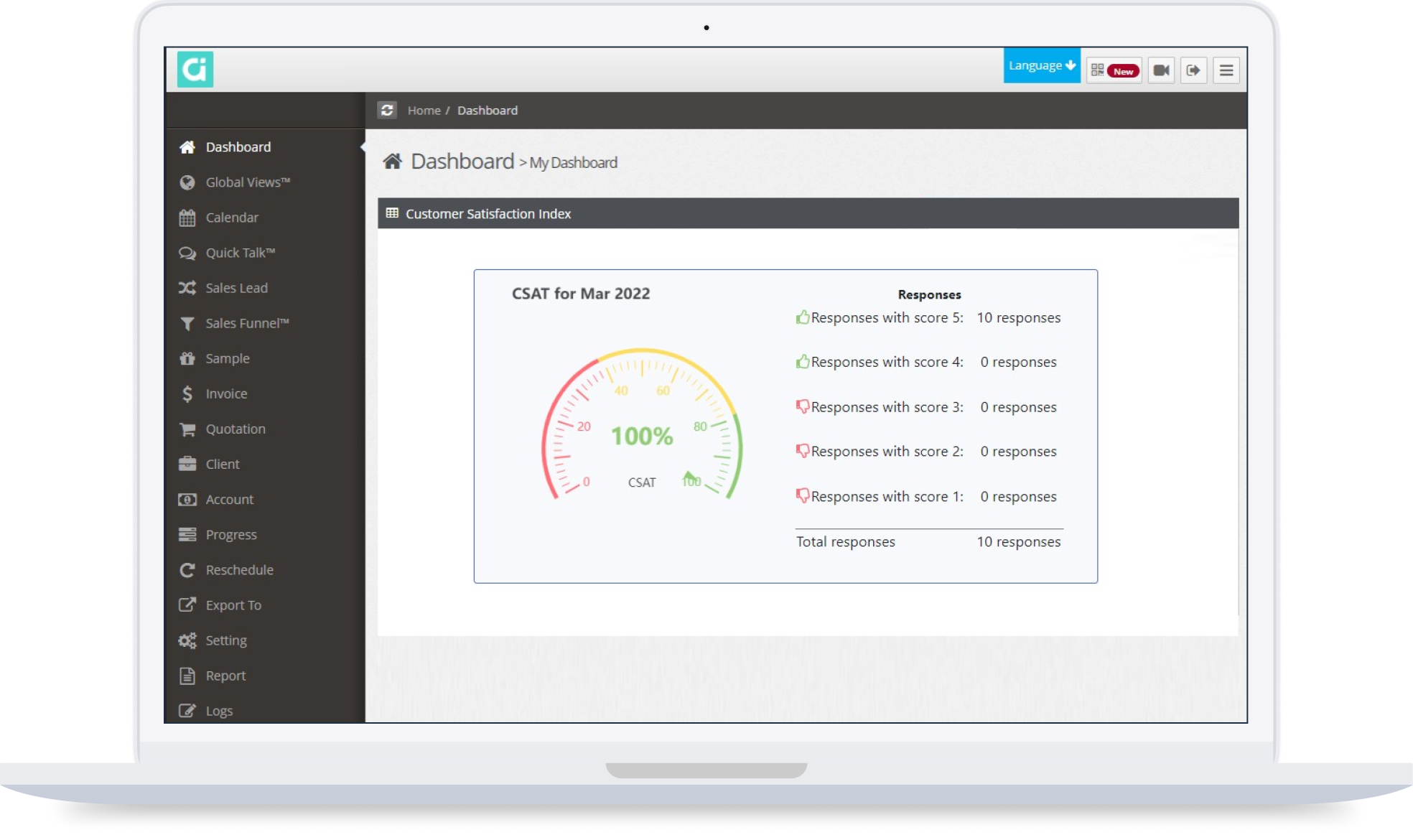Click the Calendar sidebar icon
The image size is (1413, 840).
click(187, 218)
